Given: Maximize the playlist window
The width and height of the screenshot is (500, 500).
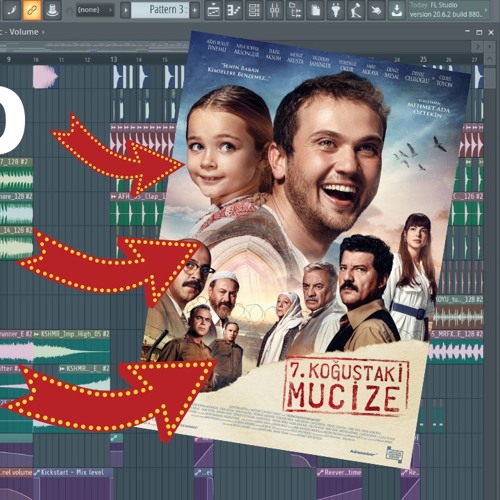Looking at the screenshot, I should [479, 32].
